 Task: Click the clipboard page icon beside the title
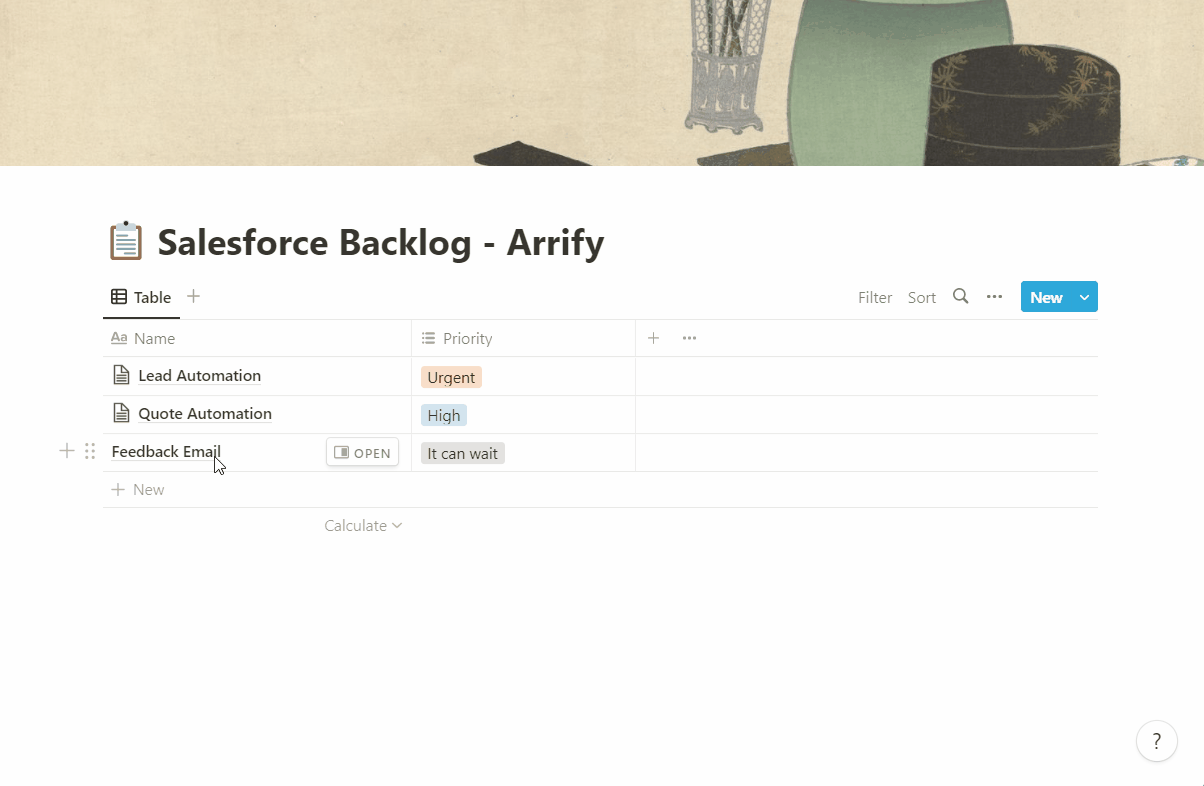[x=125, y=241]
